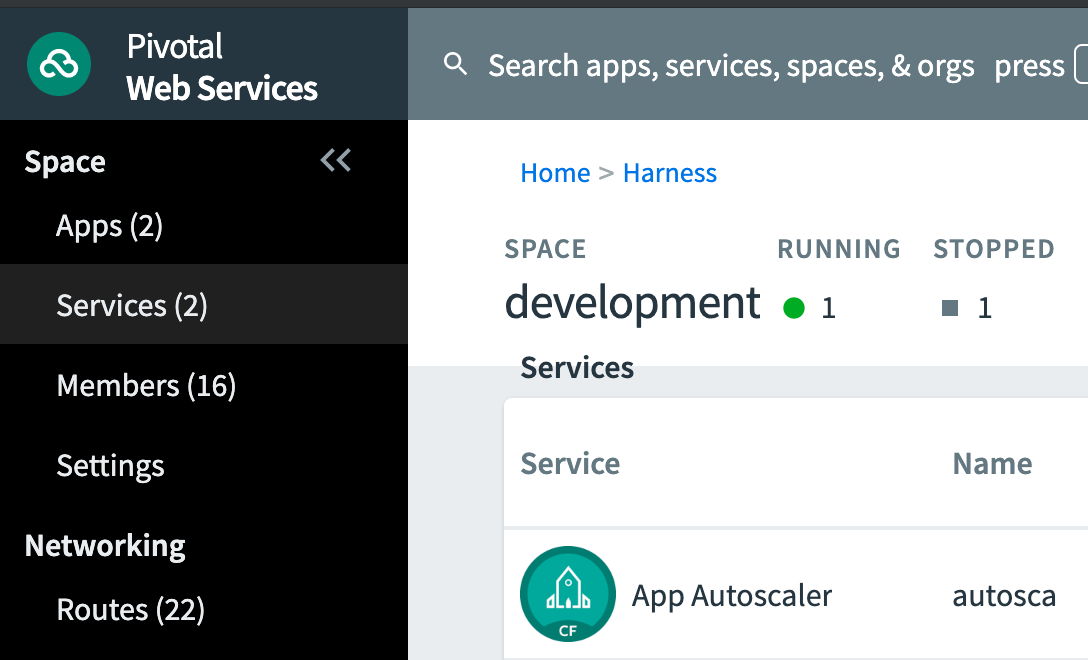Open Members (16) in sidebar
Viewport: 1088px width, 660px height.
tap(146, 386)
